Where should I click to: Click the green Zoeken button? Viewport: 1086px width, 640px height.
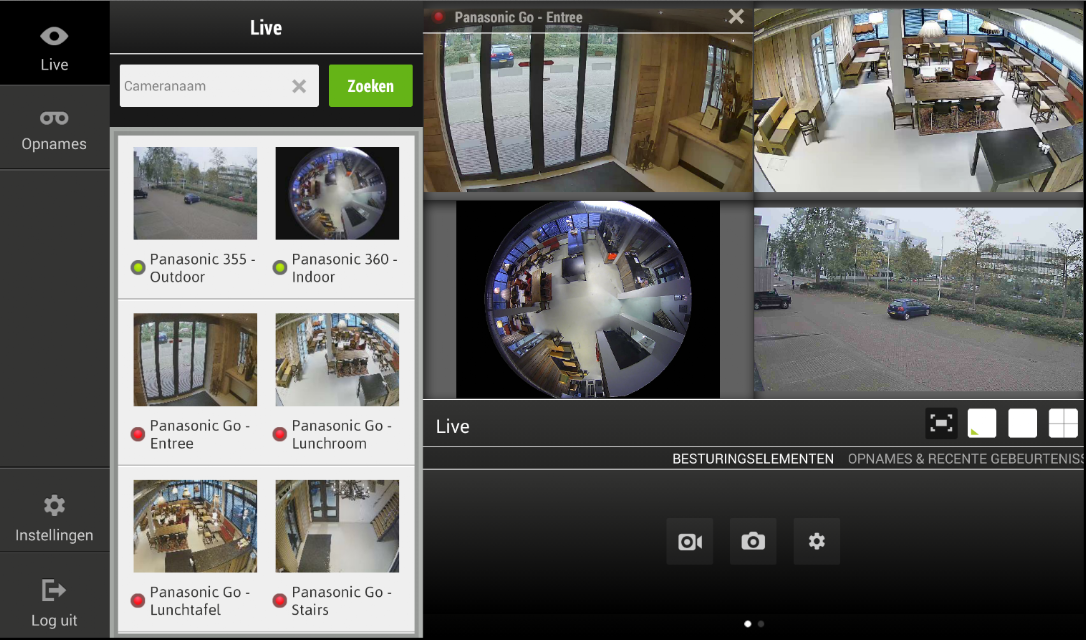pyautogui.click(x=371, y=86)
